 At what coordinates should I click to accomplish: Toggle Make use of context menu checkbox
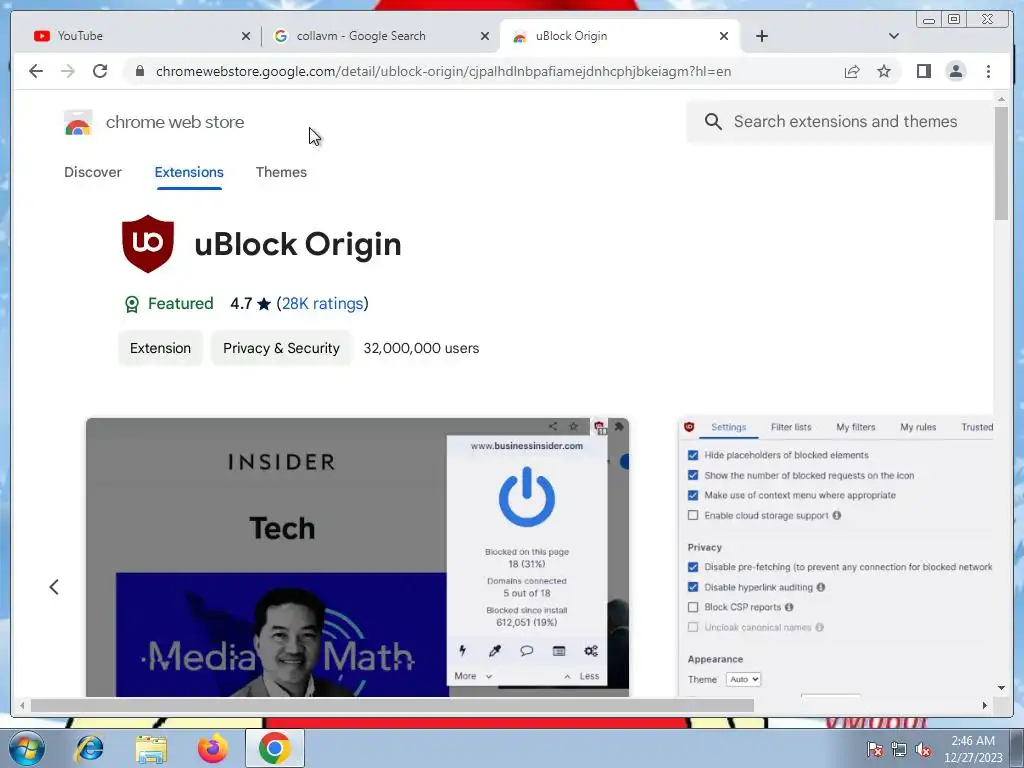coord(693,496)
